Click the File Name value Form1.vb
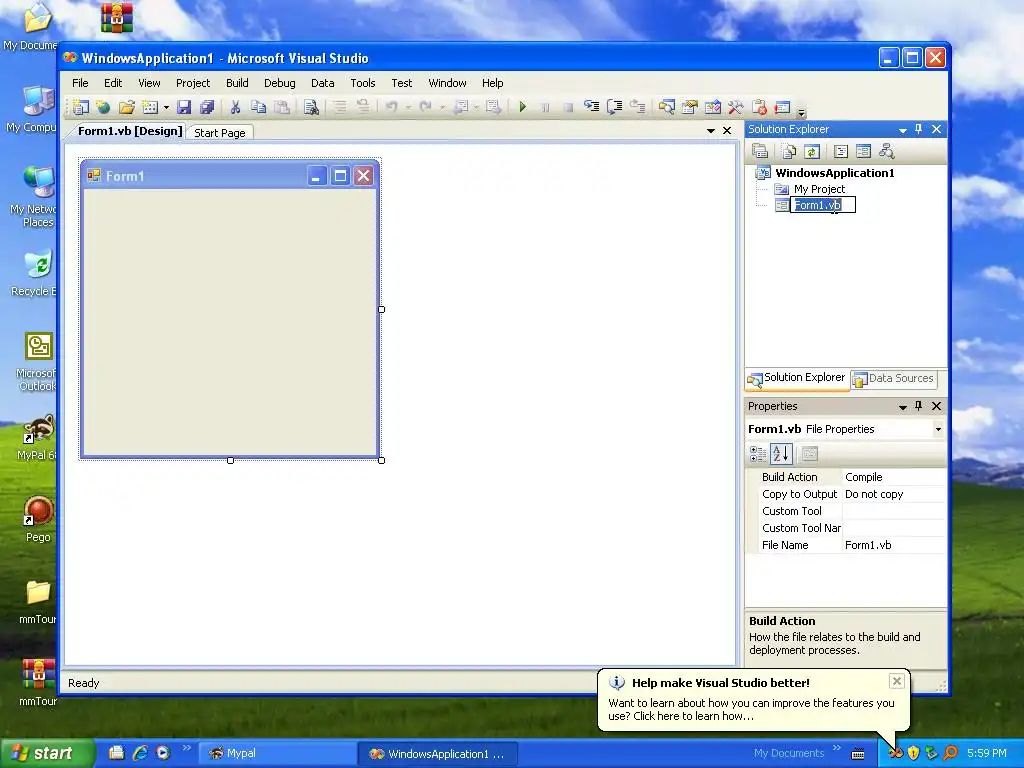 click(868, 545)
